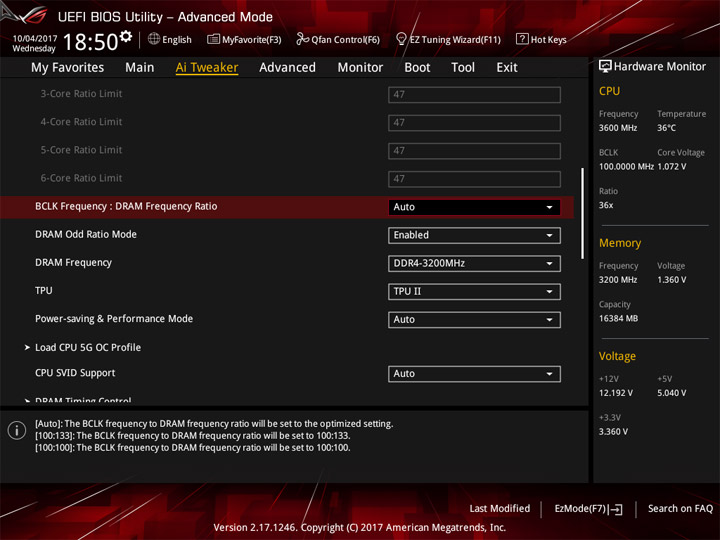This screenshot has height=540, width=720.
Task: Click the Version 2.17.1246 copyright text
Action: 360,528
